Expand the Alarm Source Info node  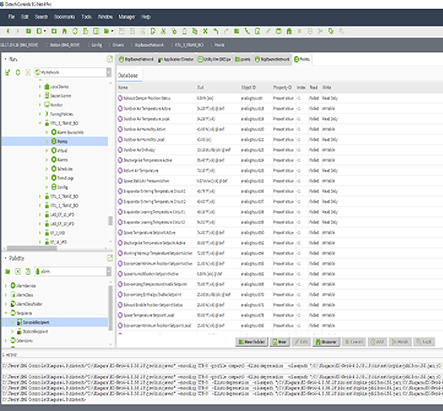click(x=47, y=132)
